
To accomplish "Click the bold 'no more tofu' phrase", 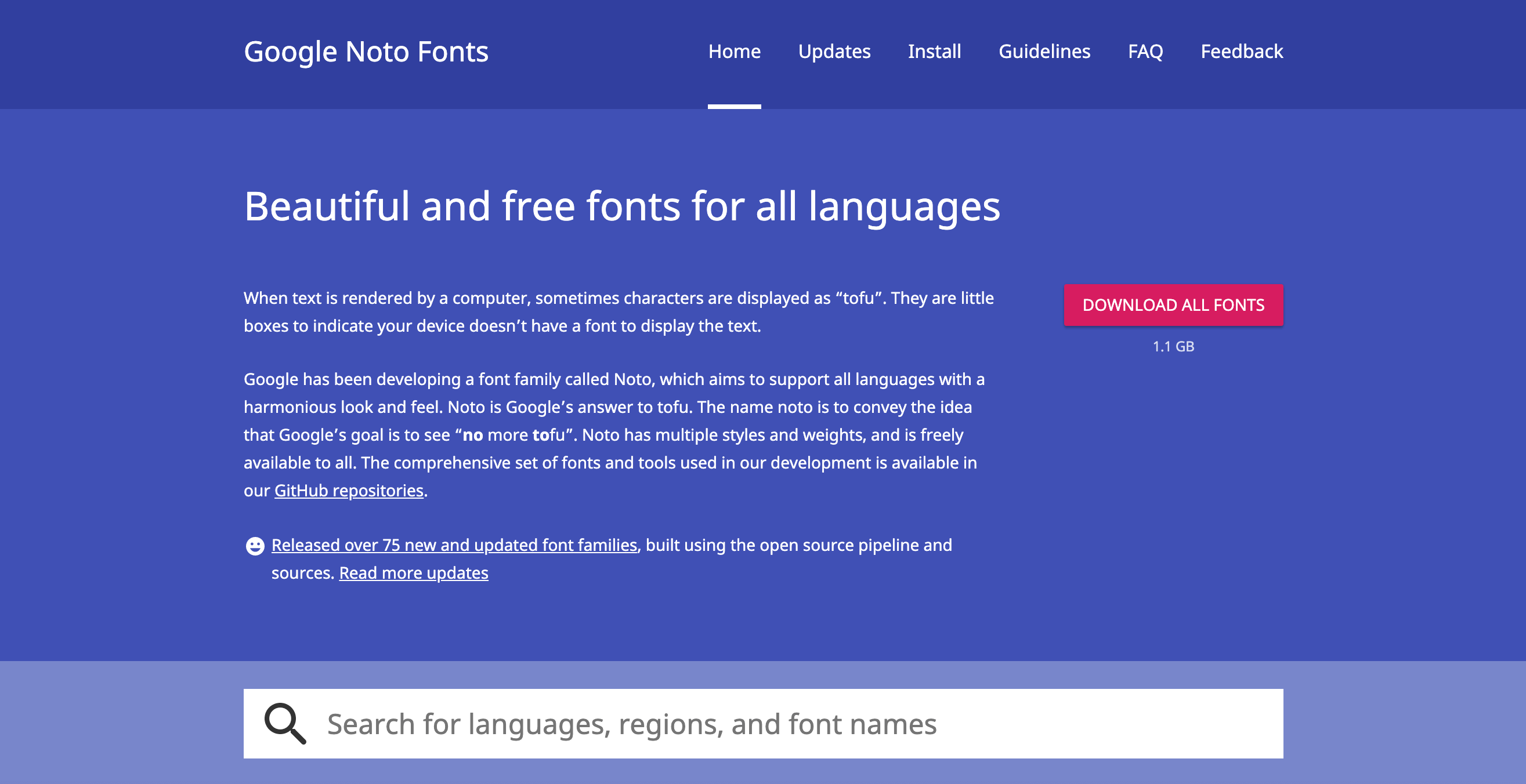I will 514,435.
